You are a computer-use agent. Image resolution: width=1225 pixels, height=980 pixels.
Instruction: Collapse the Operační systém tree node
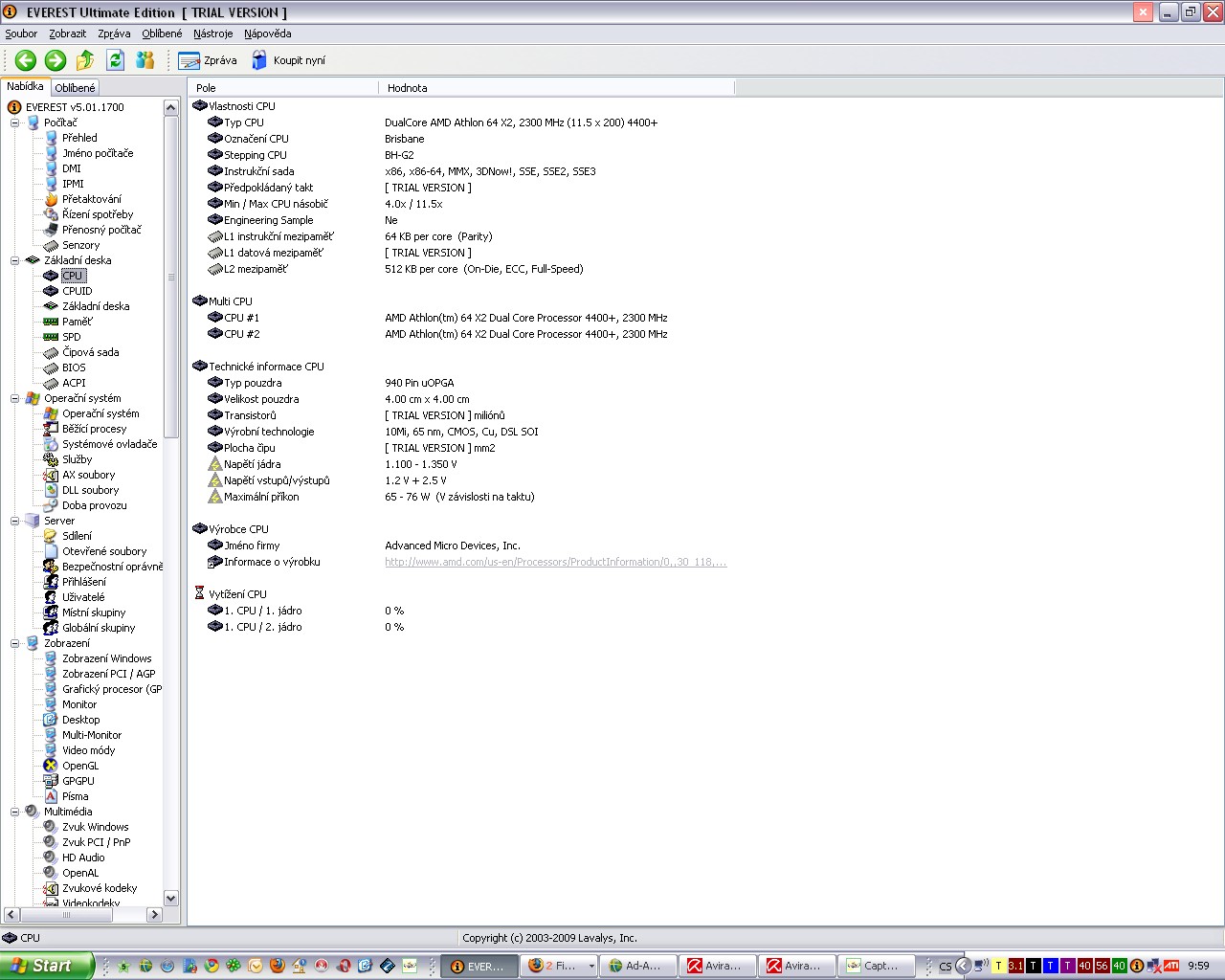coord(15,398)
